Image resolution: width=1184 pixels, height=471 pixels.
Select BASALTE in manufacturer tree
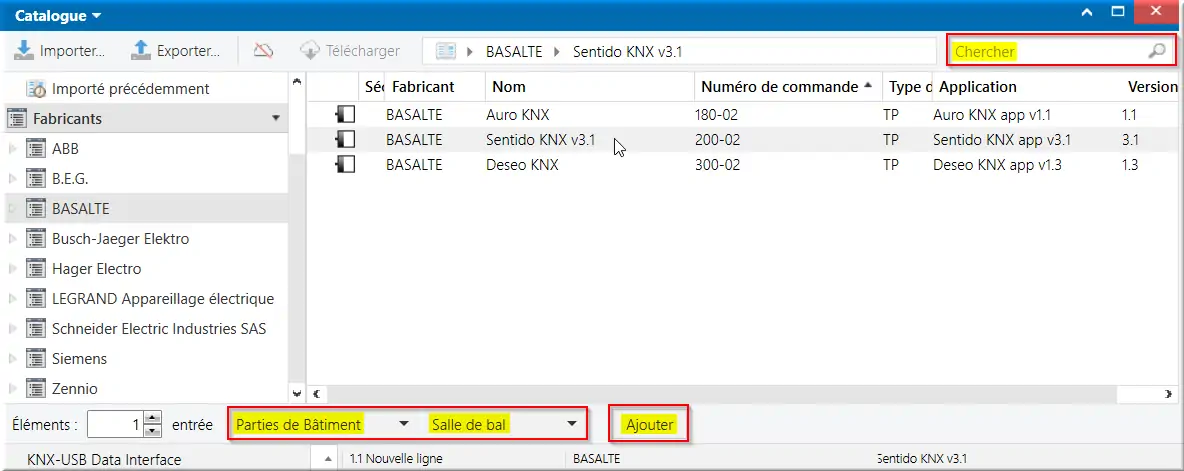tap(81, 209)
